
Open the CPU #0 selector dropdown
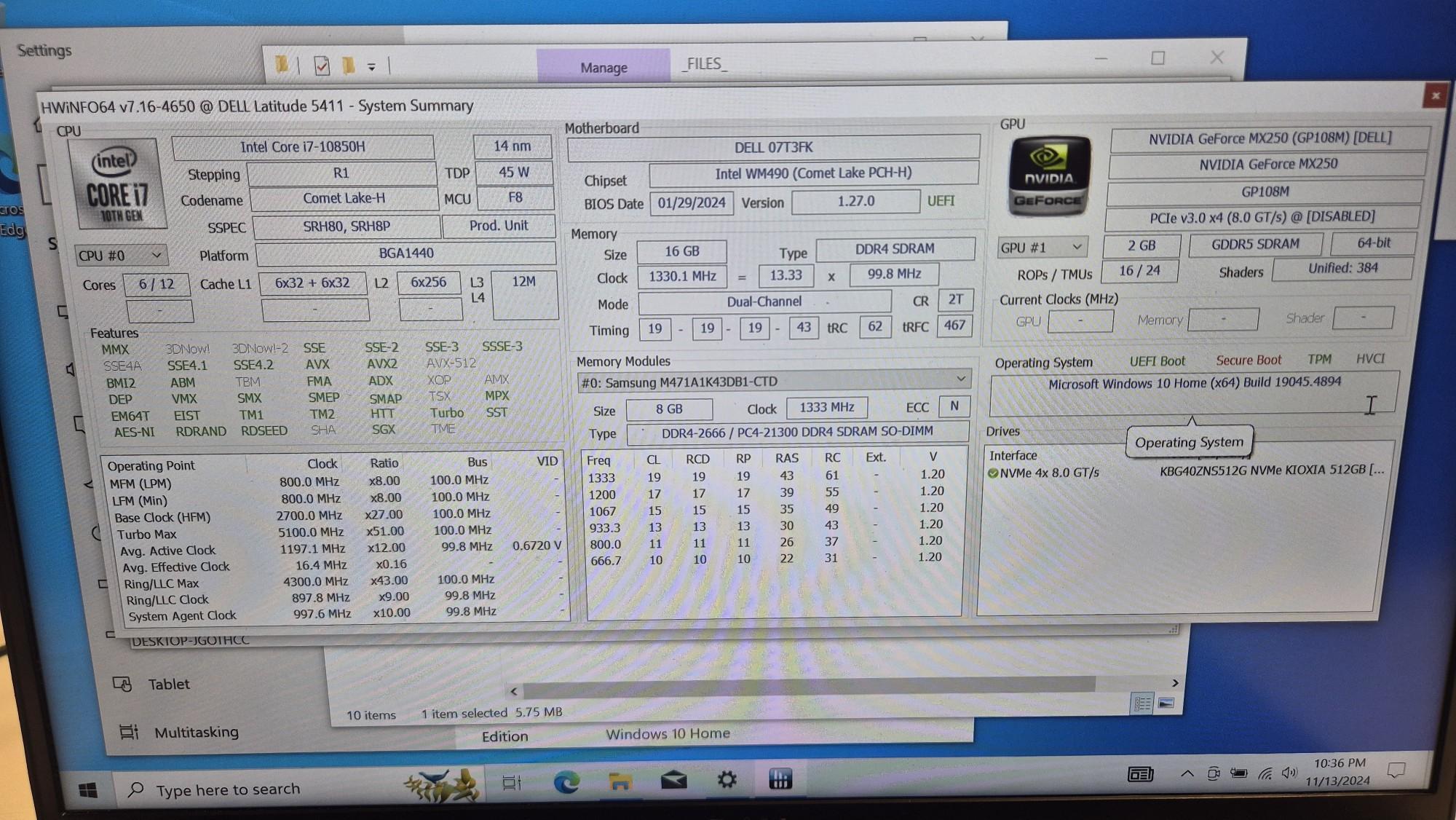[x=121, y=256]
